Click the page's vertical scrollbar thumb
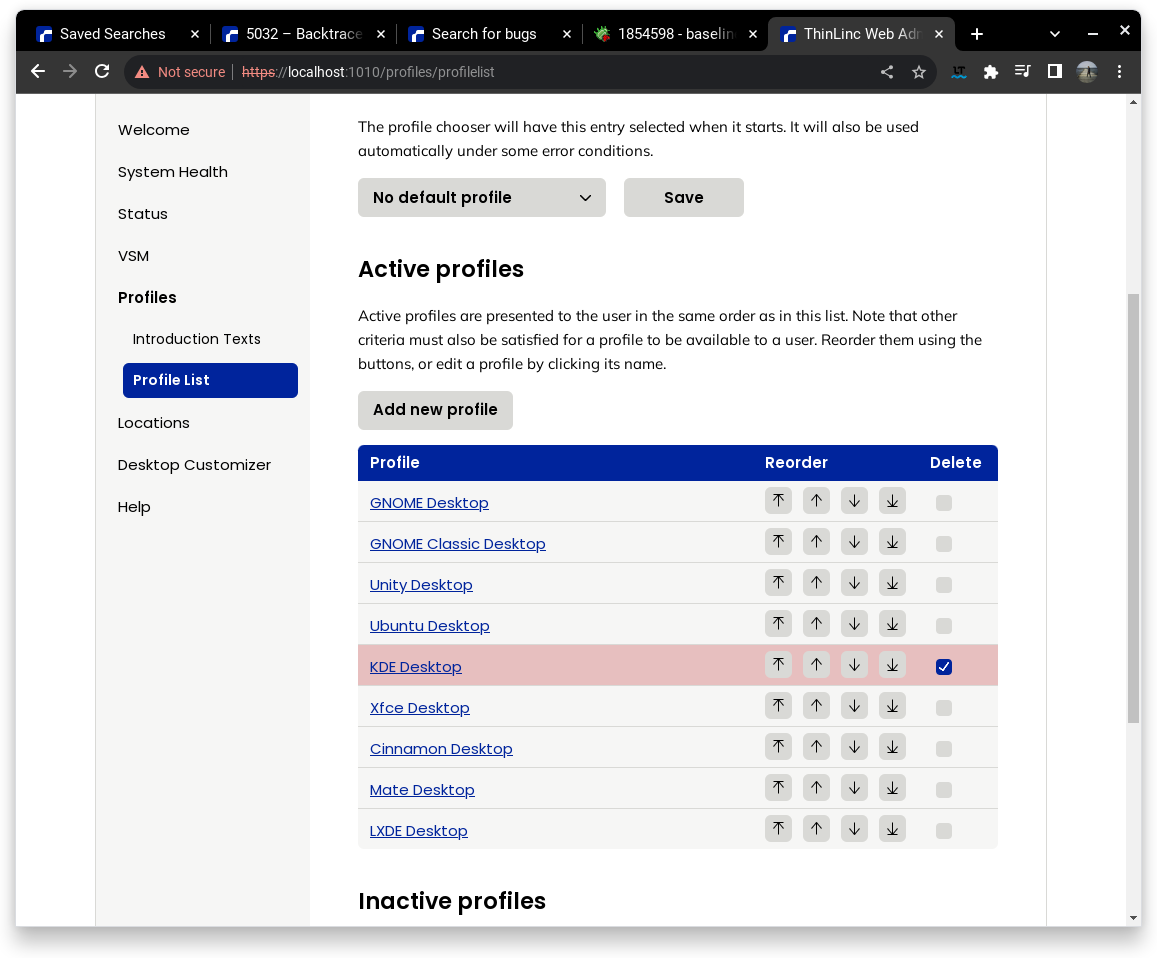Viewport: 1157px width, 958px height. click(1133, 508)
